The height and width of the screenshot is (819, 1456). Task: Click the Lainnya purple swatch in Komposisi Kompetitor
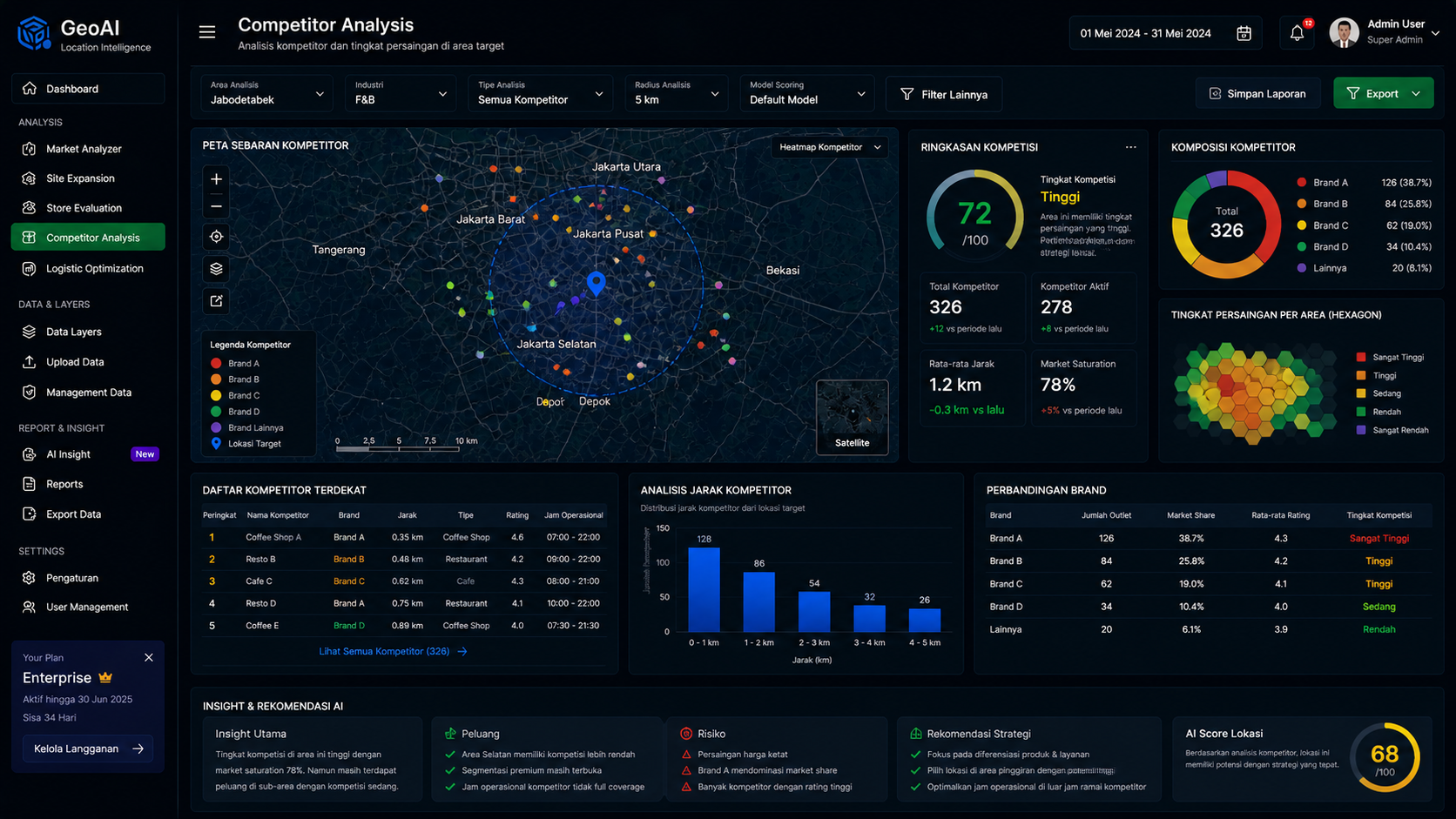pos(1302,268)
